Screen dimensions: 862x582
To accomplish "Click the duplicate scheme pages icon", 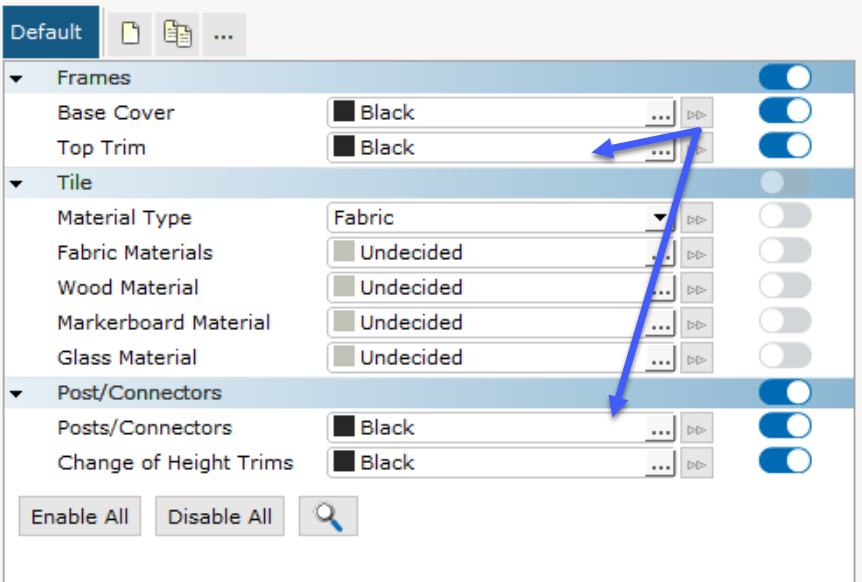I will coord(177,34).
